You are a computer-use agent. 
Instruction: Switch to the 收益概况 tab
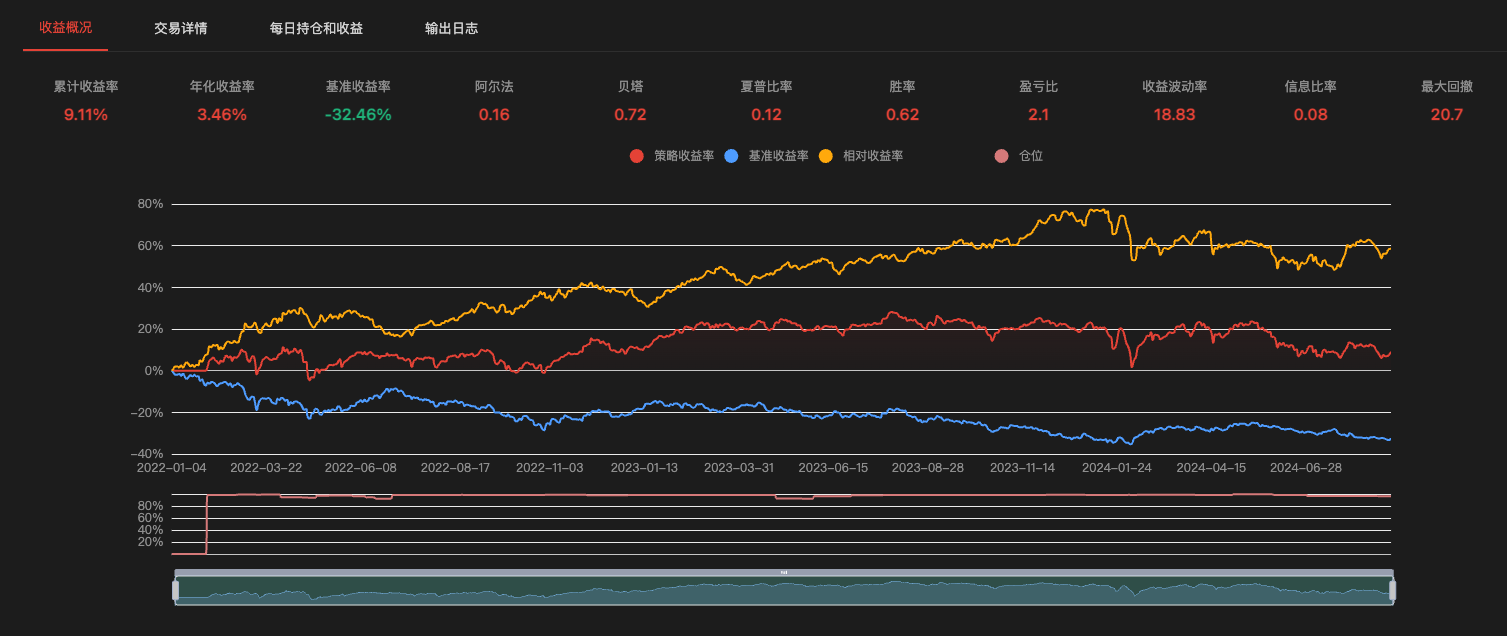[65, 28]
